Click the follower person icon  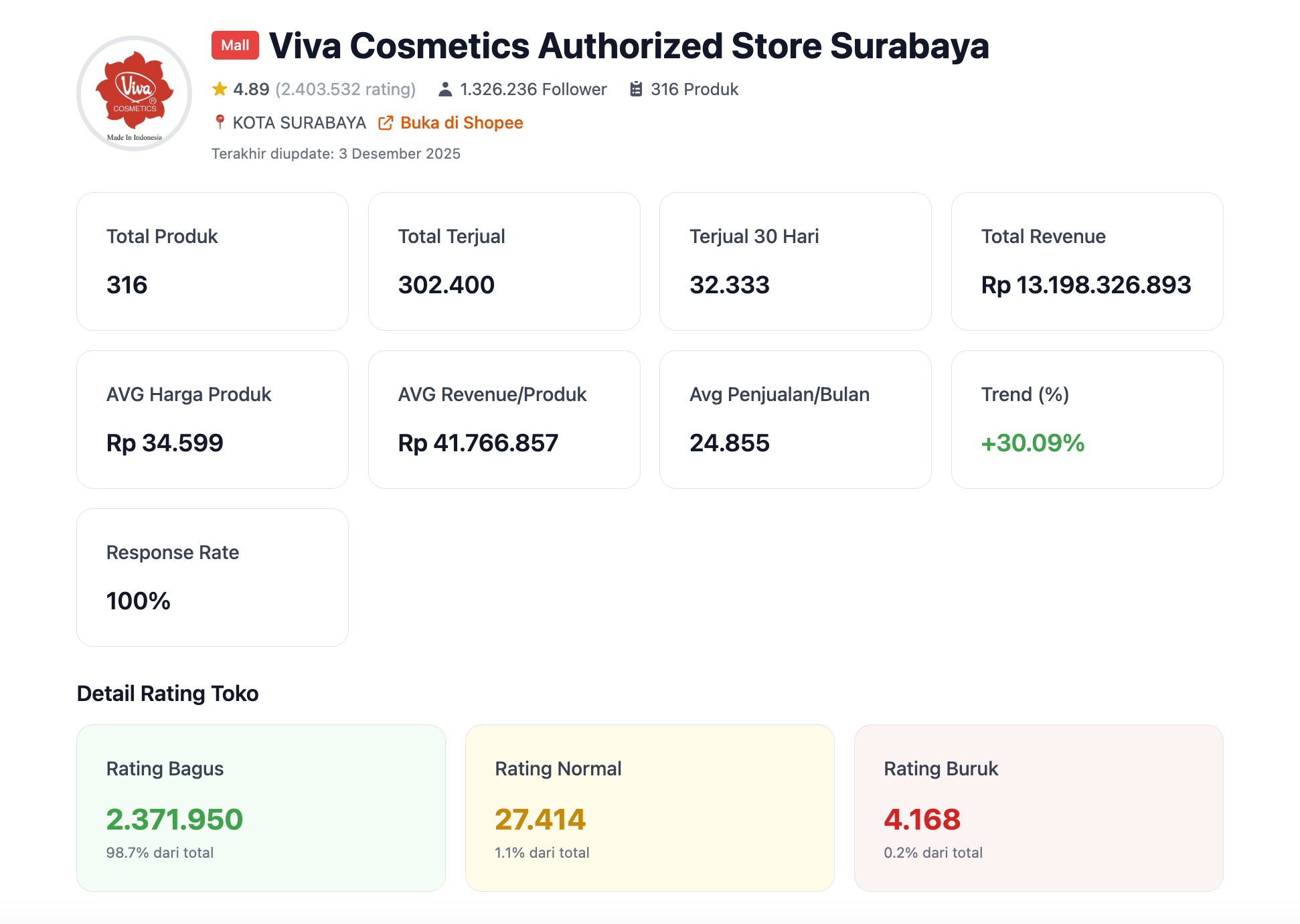point(445,89)
